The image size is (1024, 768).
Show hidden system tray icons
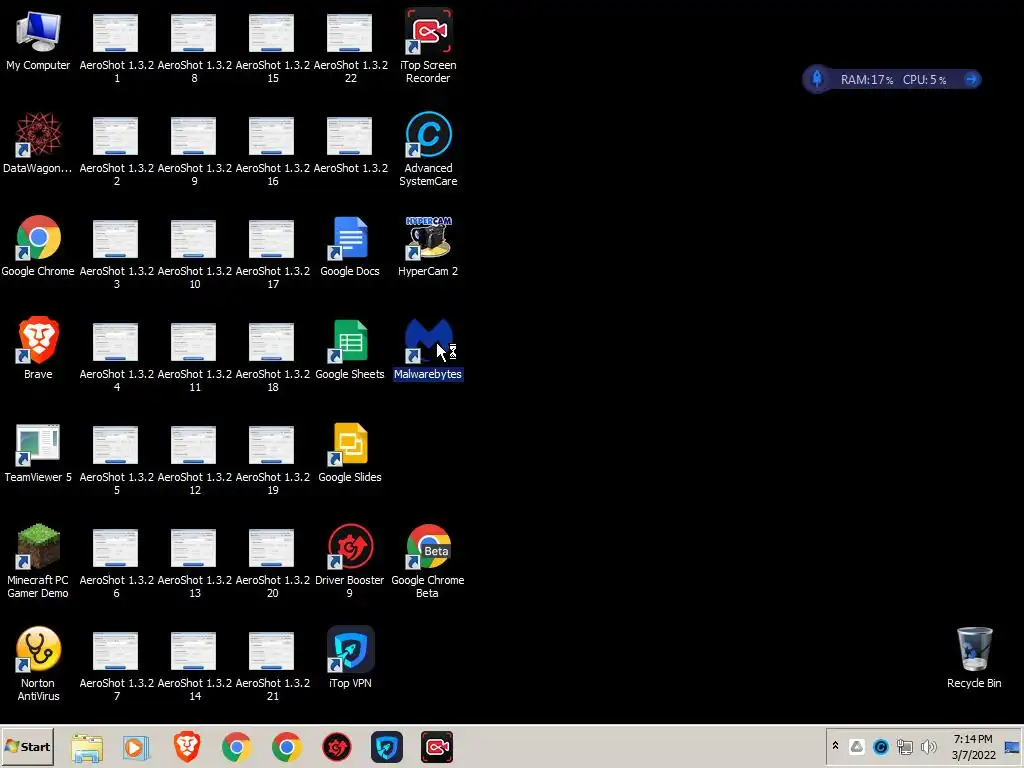click(x=835, y=746)
